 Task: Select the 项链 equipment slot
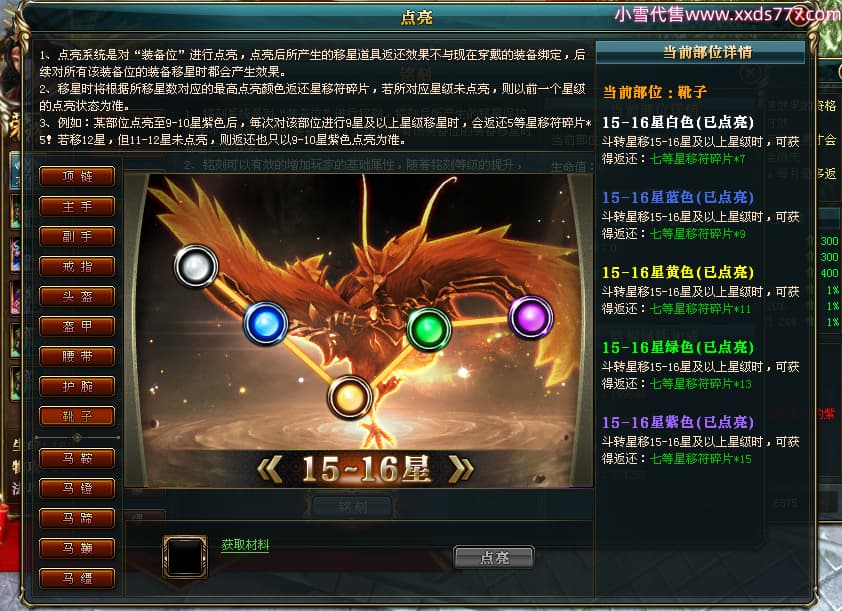coord(77,177)
